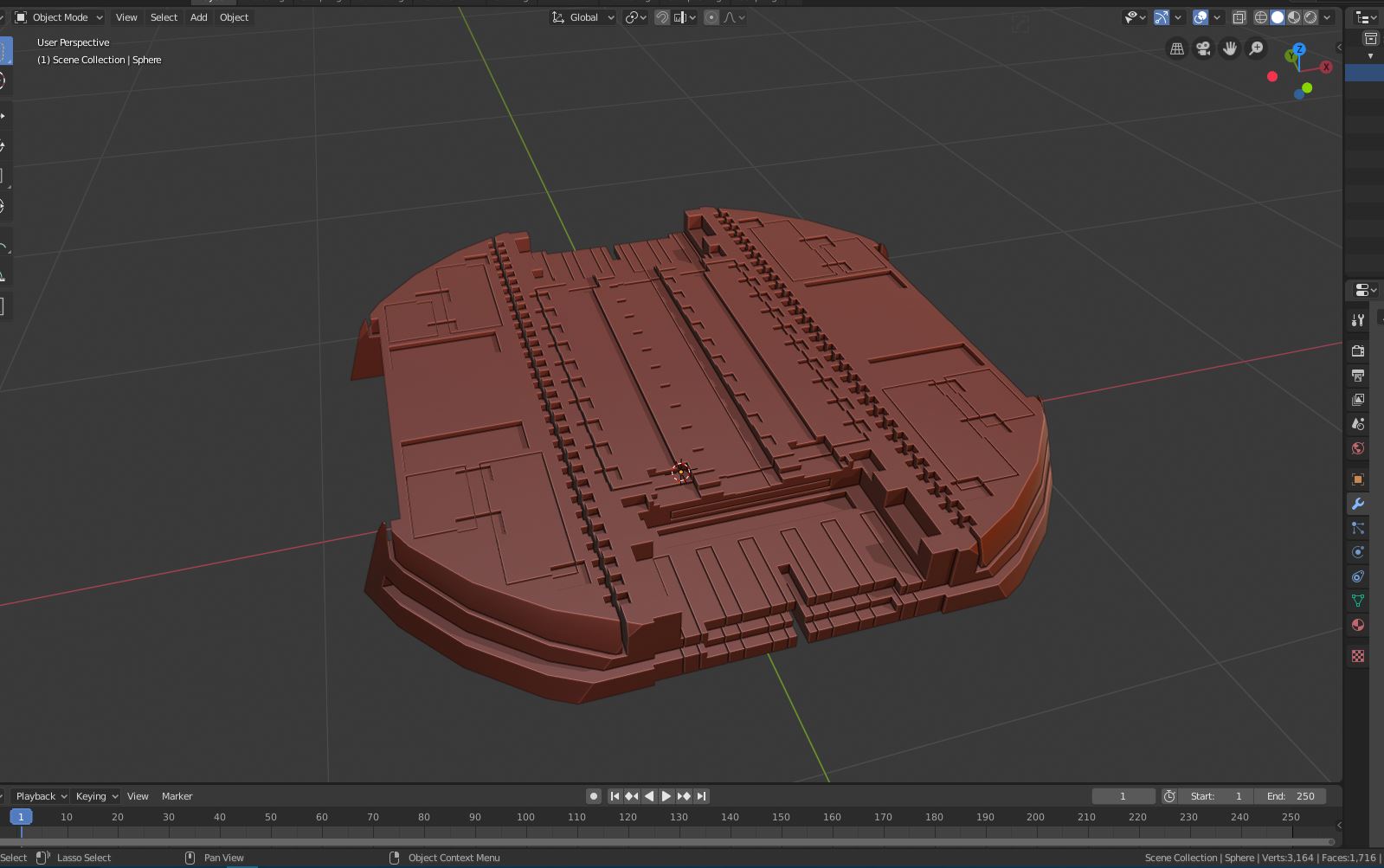Viewport: 1384px width, 868px height.
Task: Click the toggle camera view icon
Action: 1203,49
